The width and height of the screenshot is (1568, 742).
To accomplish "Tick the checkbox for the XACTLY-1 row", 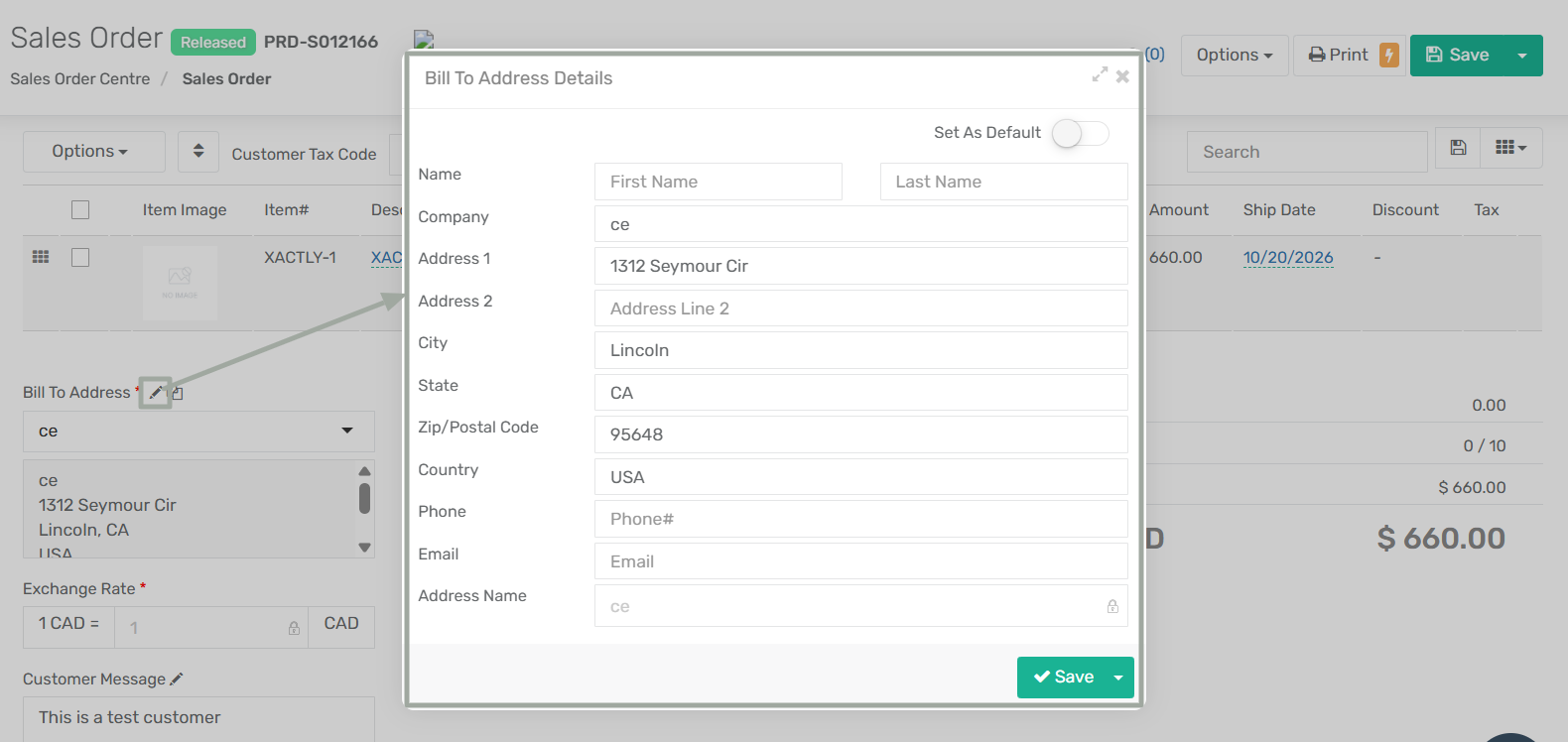I will point(80,257).
